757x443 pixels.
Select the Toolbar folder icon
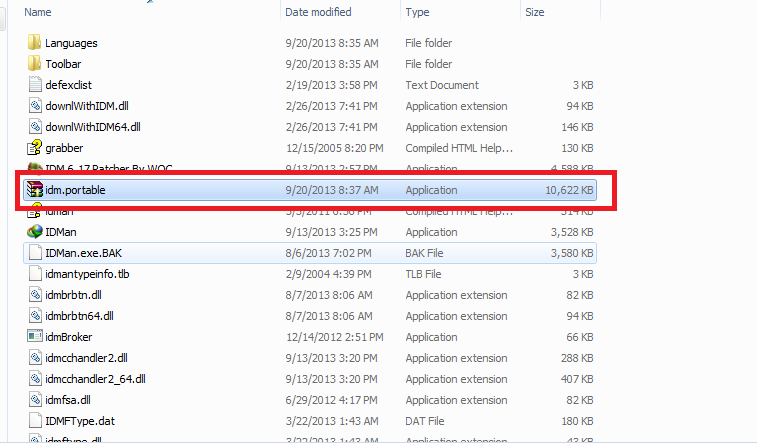click(x=34, y=63)
